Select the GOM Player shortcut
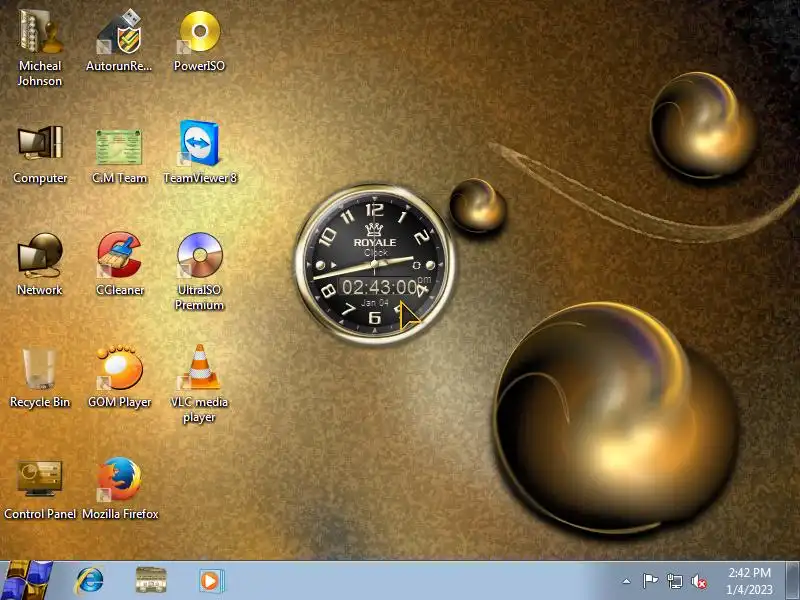Screen dimensions: 800x600 [x=120, y=378]
